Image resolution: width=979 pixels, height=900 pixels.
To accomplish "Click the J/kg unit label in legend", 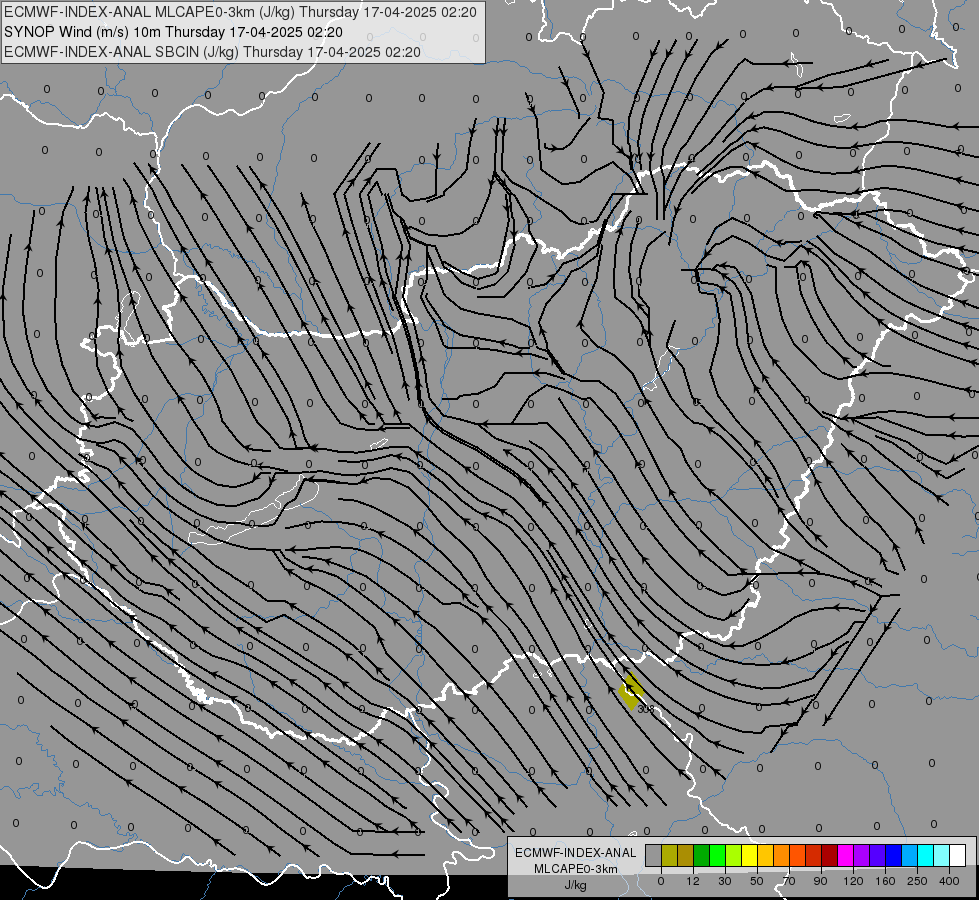I will pyautogui.click(x=576, y=885).
